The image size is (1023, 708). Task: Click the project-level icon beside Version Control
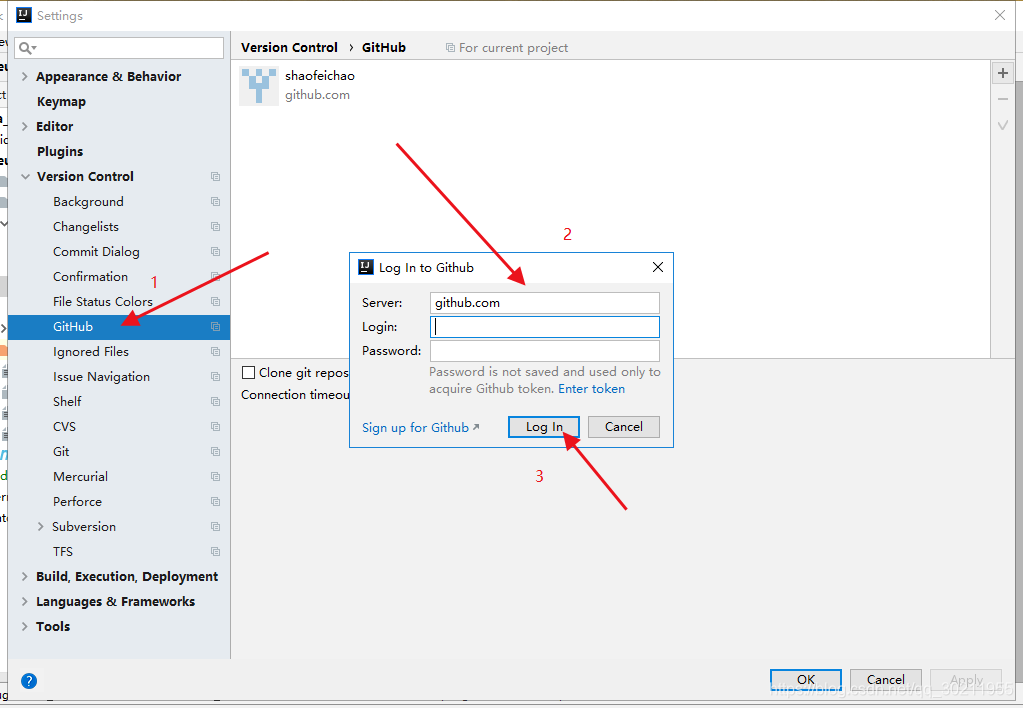(215, 177)
